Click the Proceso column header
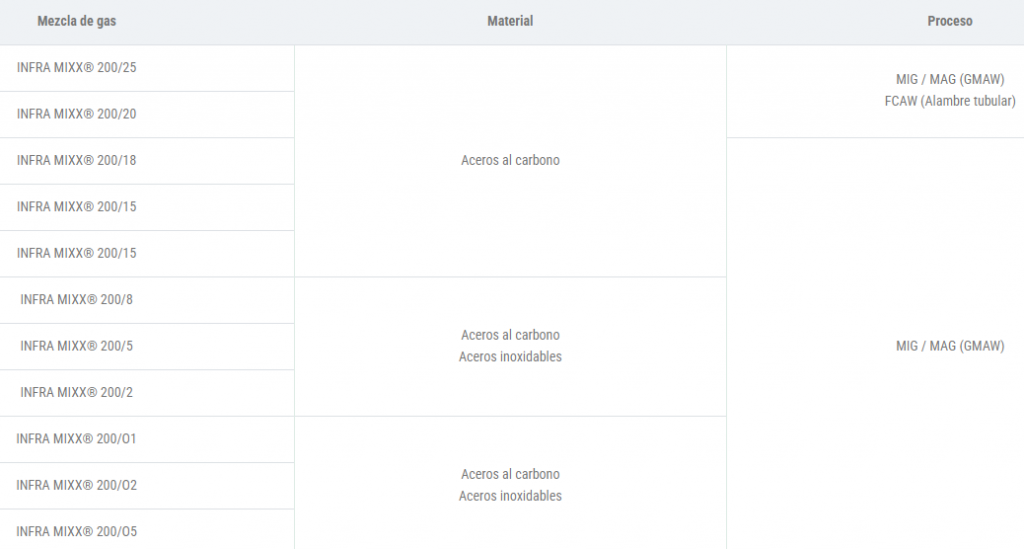Viewport: 1024px width, 549px height. point(950,21)
